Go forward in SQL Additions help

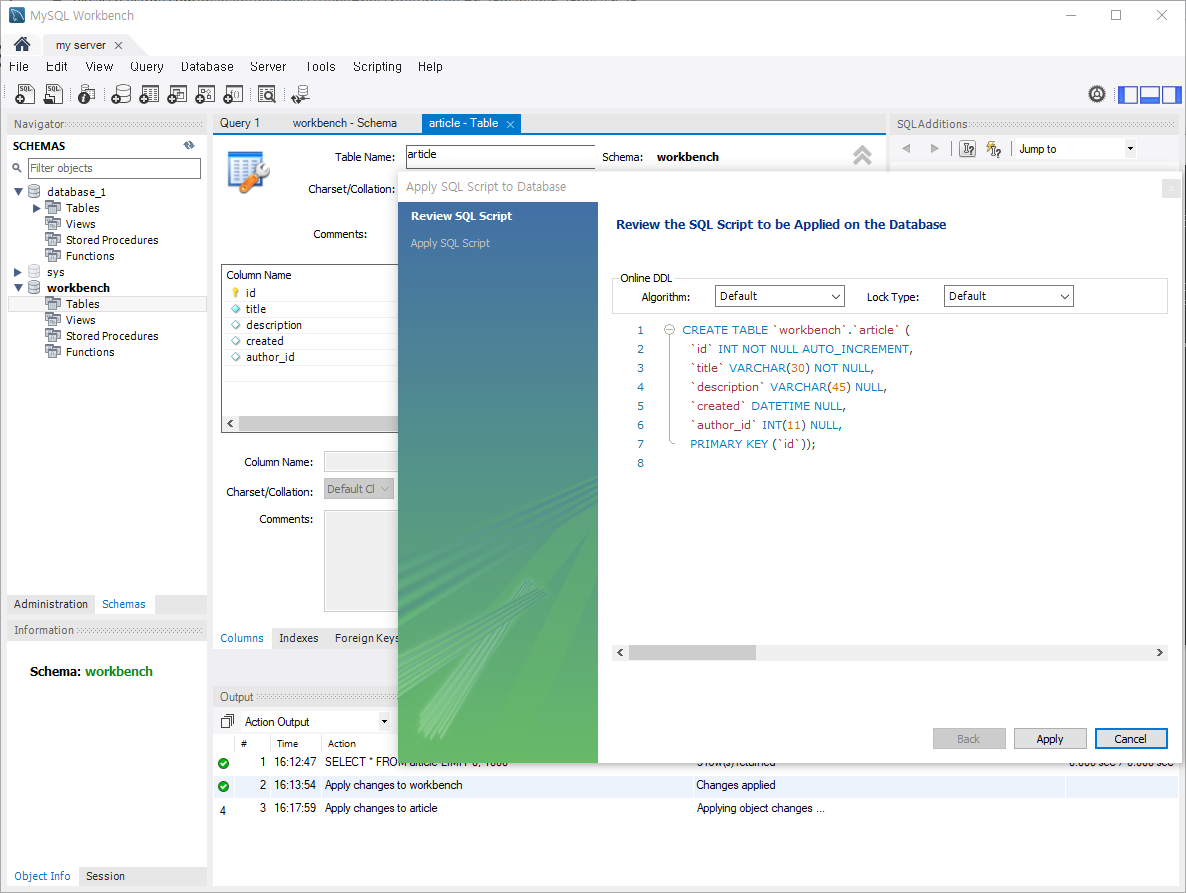pos(935,148)
